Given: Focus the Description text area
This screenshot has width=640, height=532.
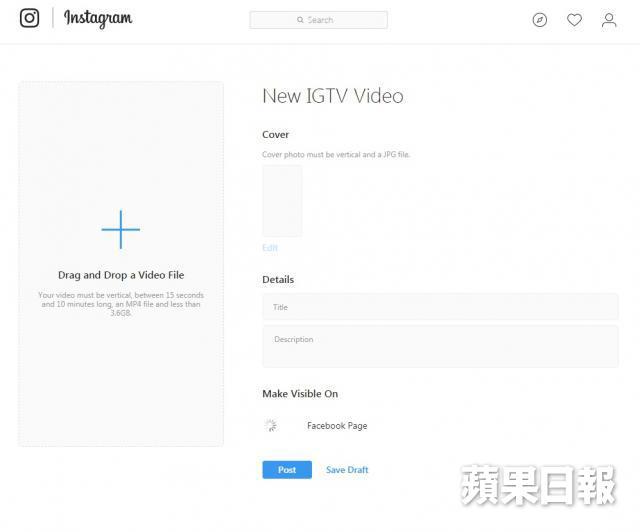Looking at the screenshot, I should point(440,346).
